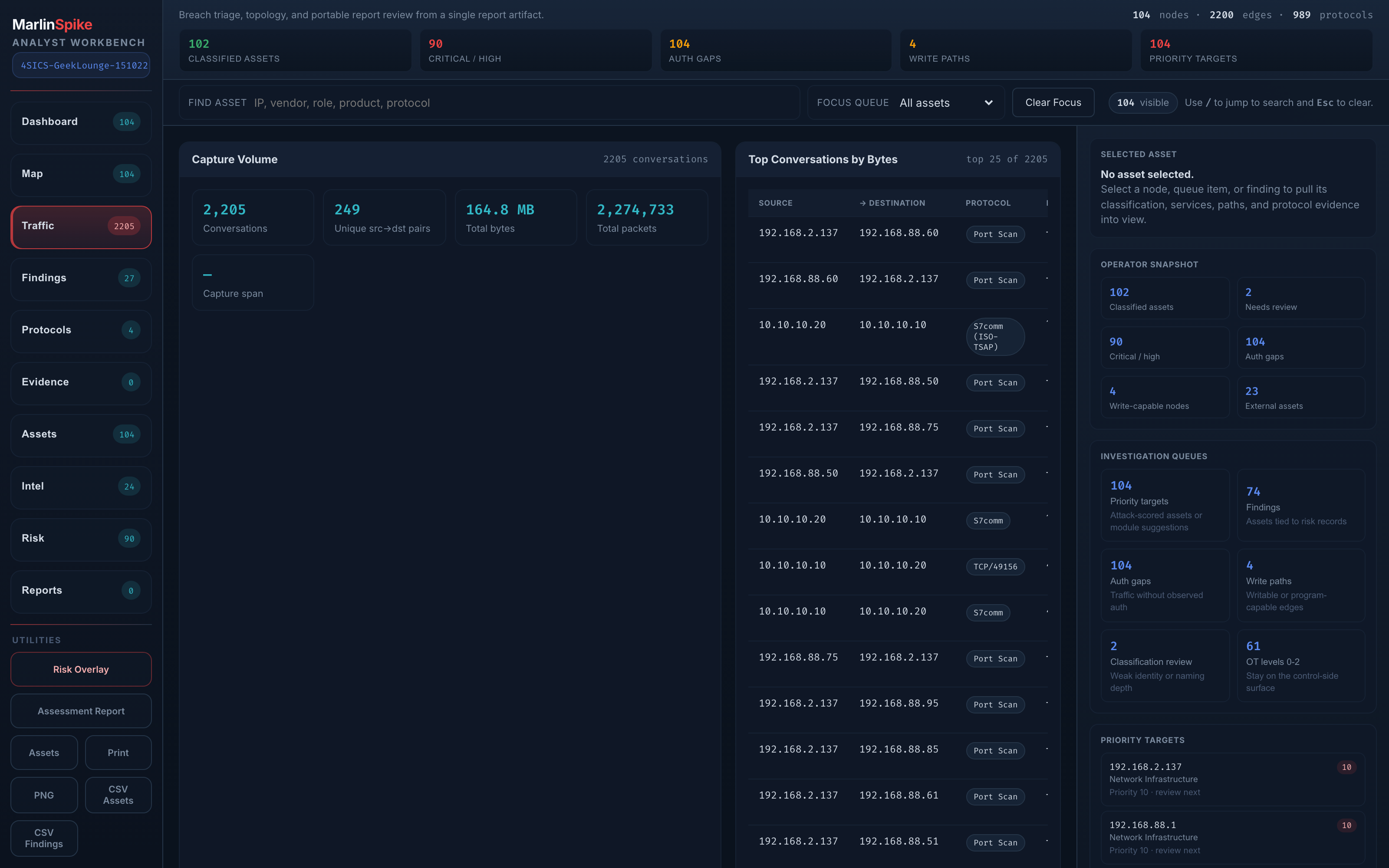Click the 164.8 MB Total bytes card

pyautogui.click(x=516, y=217)
